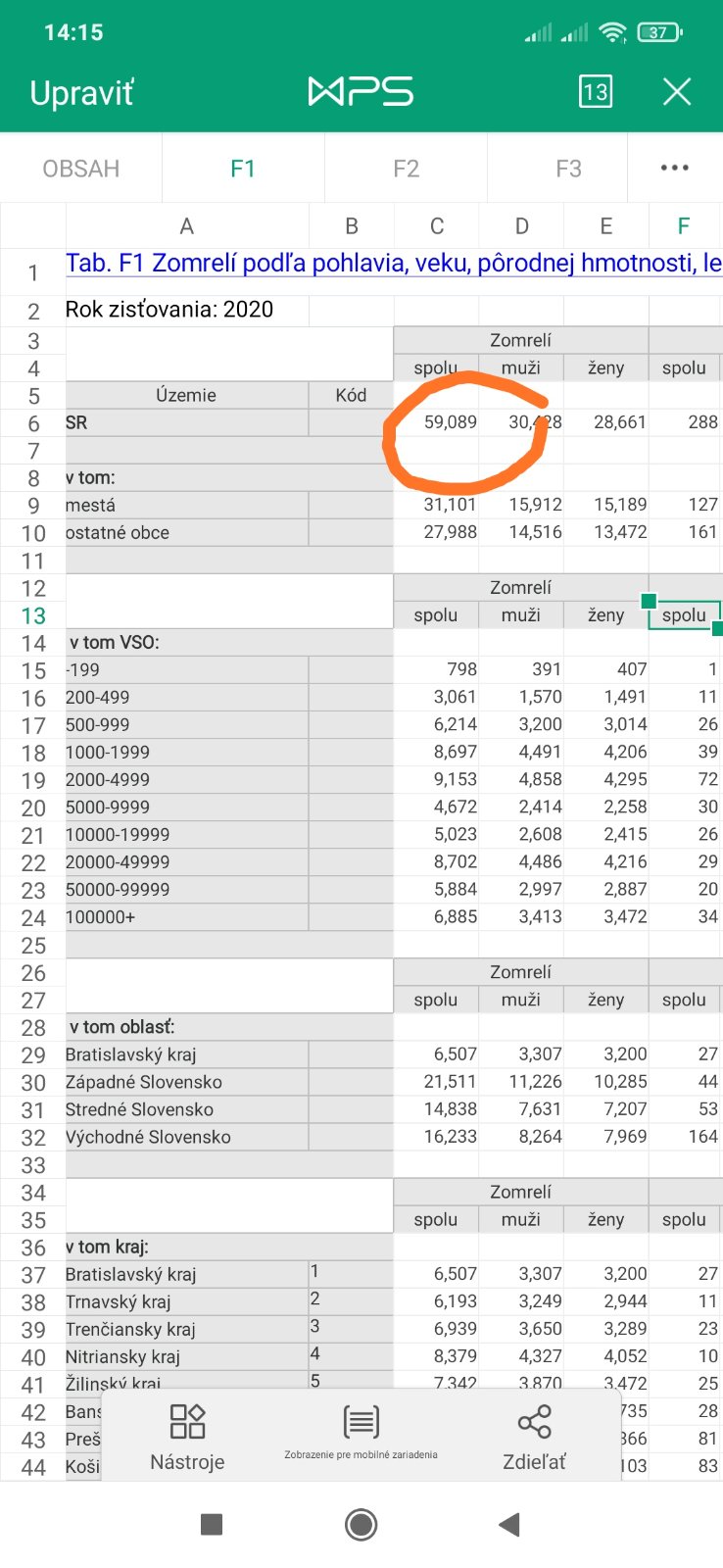Viewport: 723px width, 1568px height.
Task: Switch to the F2 sheet tab
Action: coord(406,169)
